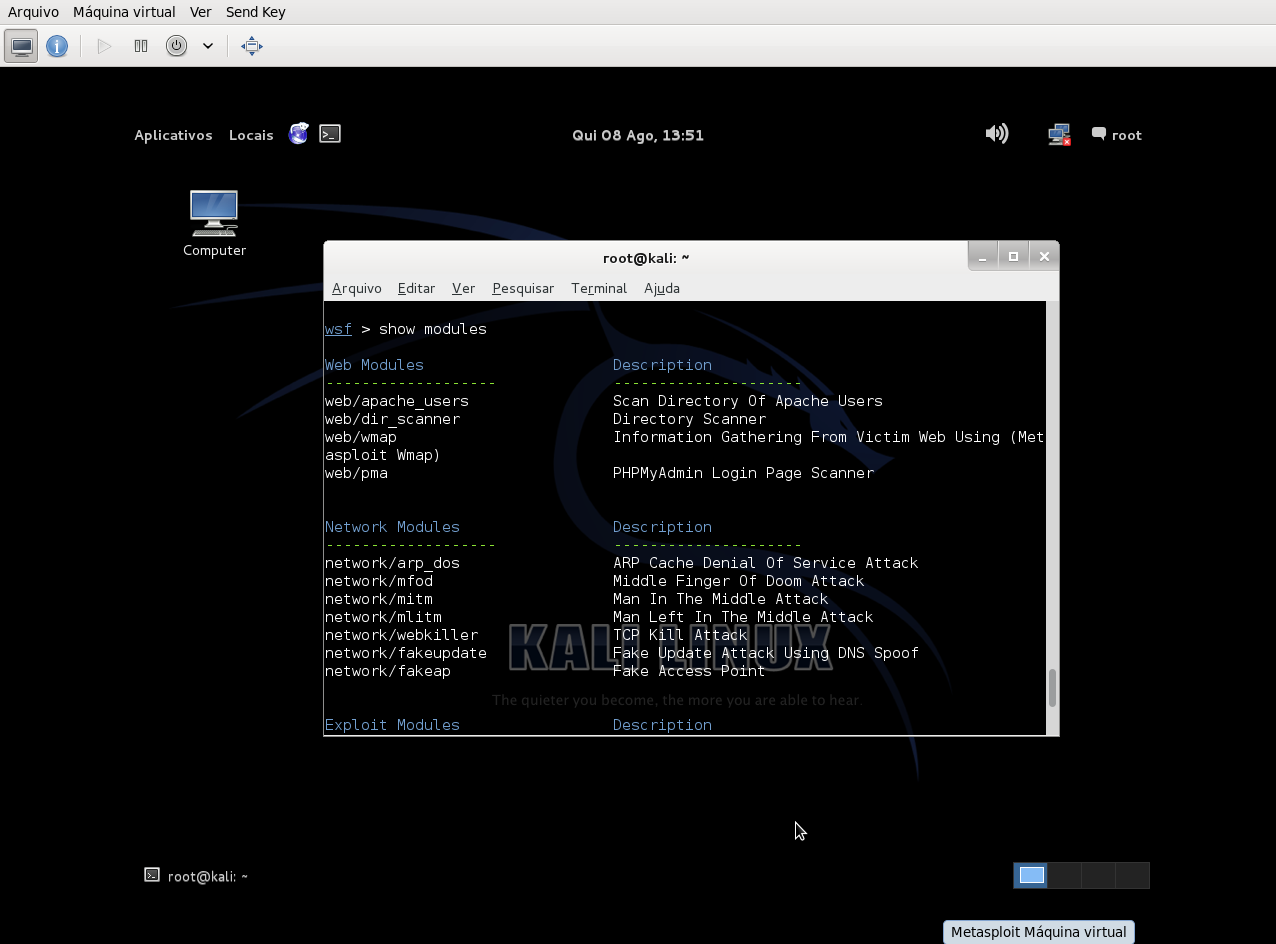Click the 'web/dir_scanner' module line
The image size is (1276, 944).
click(x=392, y=419)
